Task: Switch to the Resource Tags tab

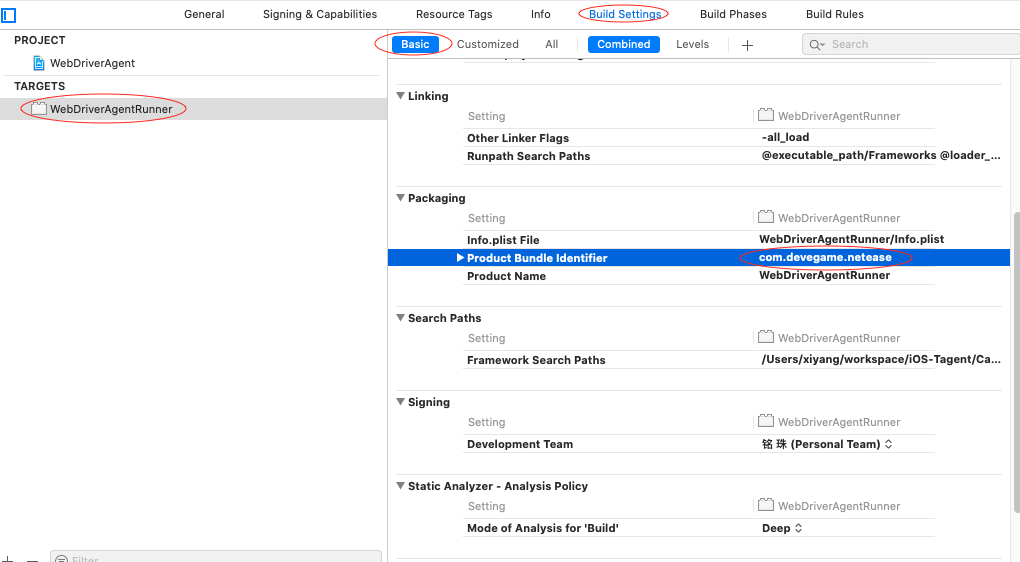Action: [454, 14]
